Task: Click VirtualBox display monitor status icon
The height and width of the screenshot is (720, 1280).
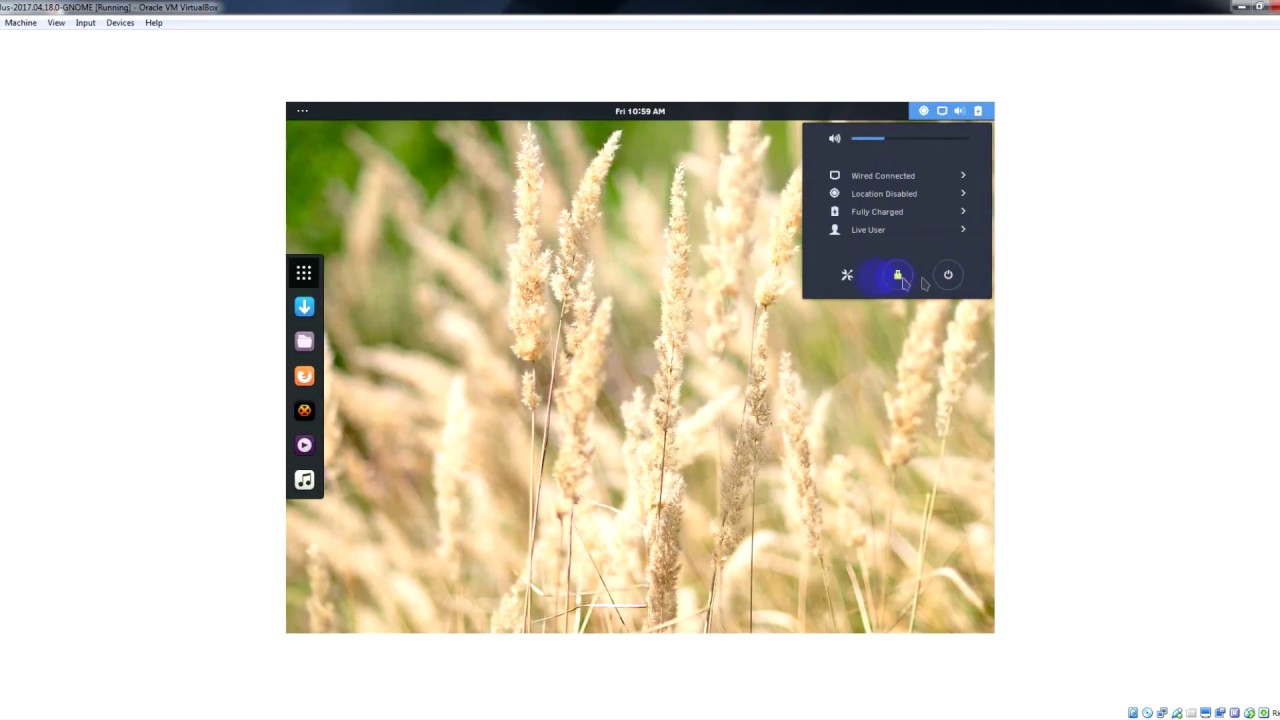Action: tap(1205, 713)
